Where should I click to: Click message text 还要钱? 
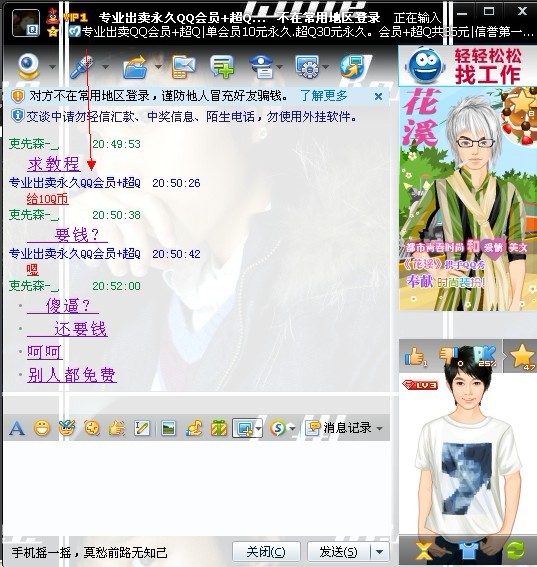pyautogui.click(x=81, y=329)
